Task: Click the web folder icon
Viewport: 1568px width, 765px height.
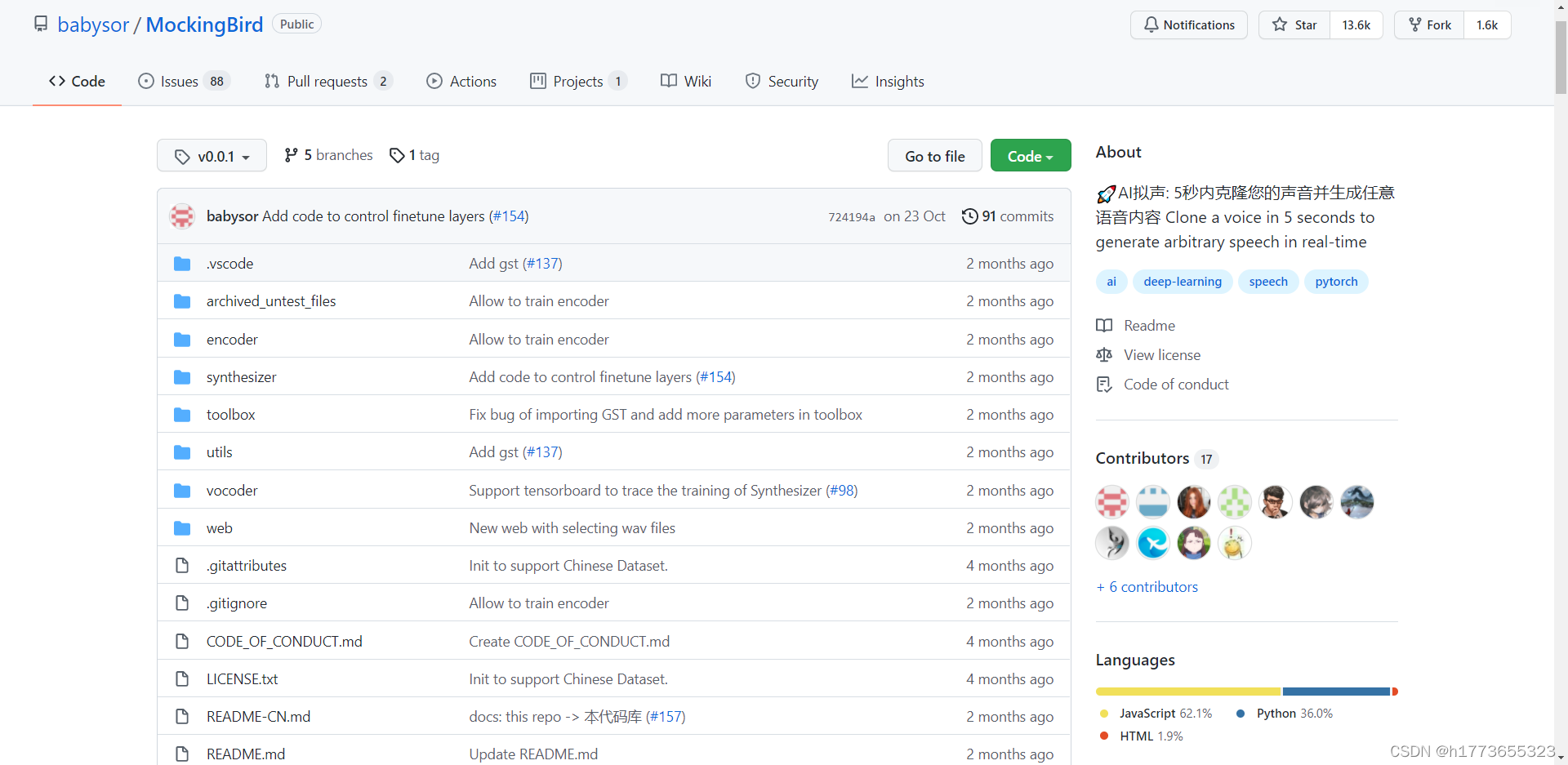Action: click(x=182, y=528)
